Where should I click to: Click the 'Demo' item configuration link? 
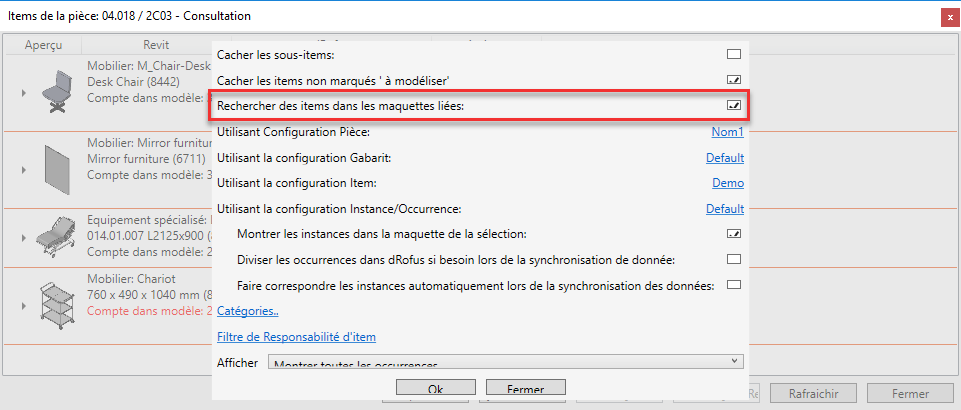(x=727, y=183)
